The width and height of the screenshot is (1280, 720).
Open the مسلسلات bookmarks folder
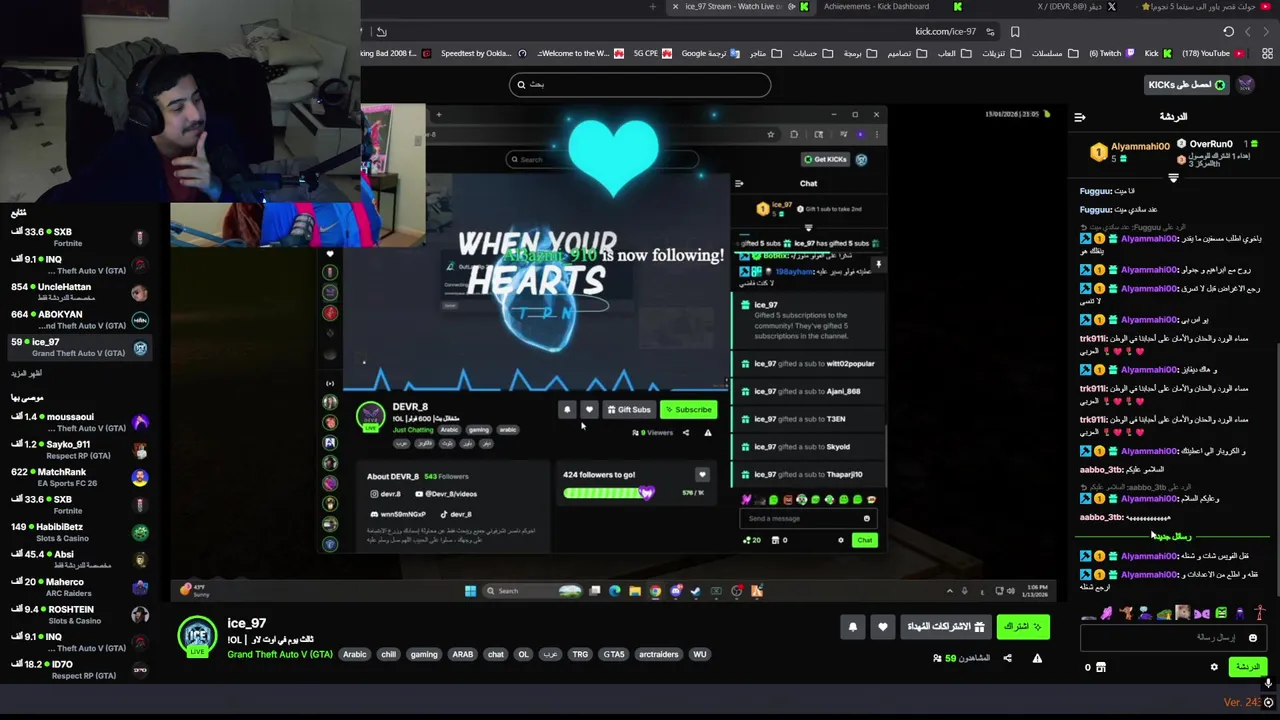pos(1054,53)
